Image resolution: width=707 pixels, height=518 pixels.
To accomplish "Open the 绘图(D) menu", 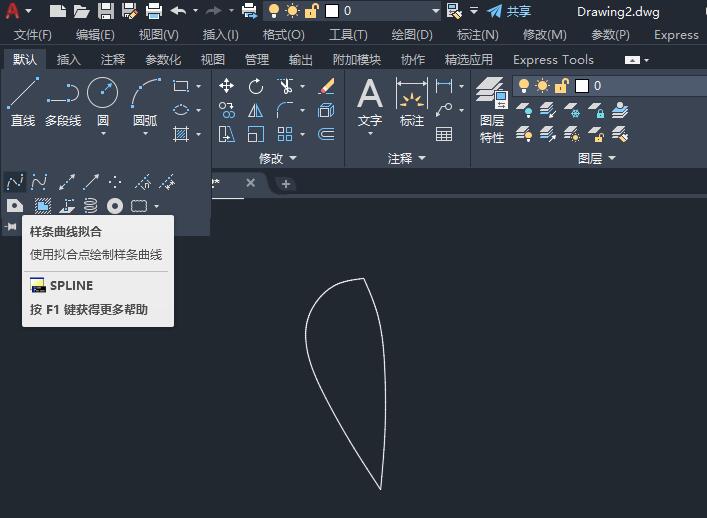I will click(x=412, y=35).
